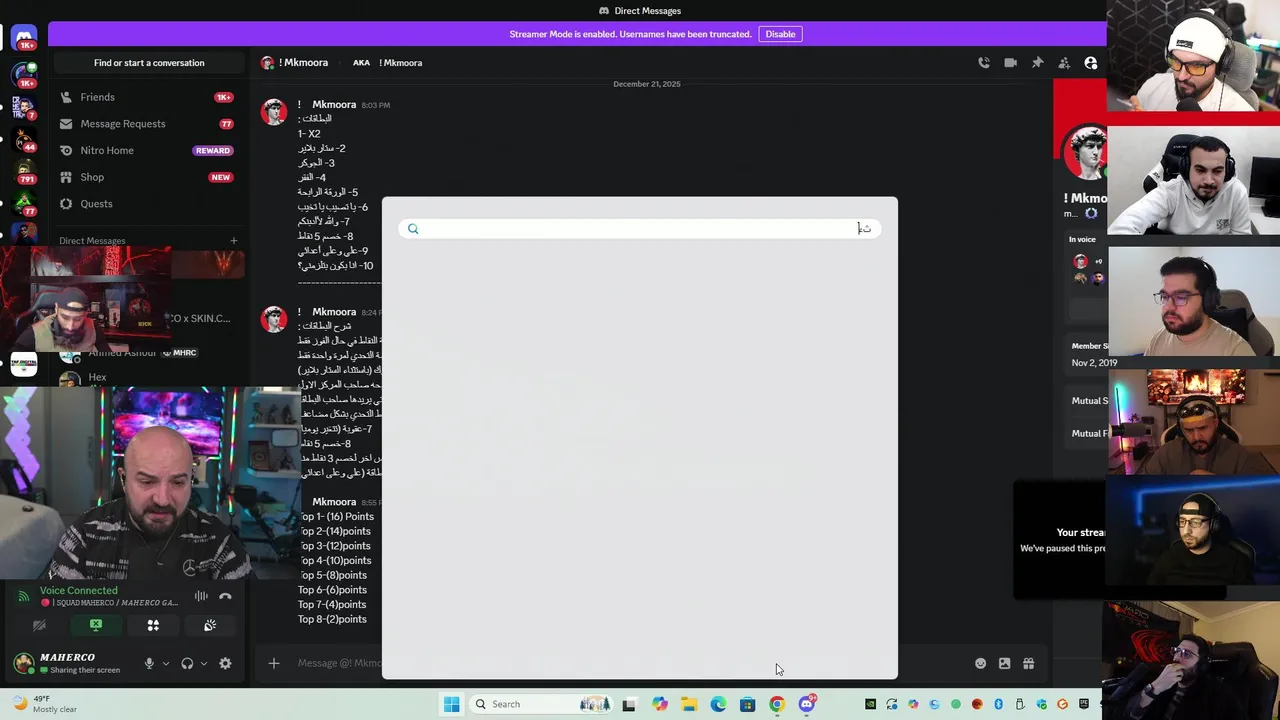Open the Friends page

(x=148, y=97)
